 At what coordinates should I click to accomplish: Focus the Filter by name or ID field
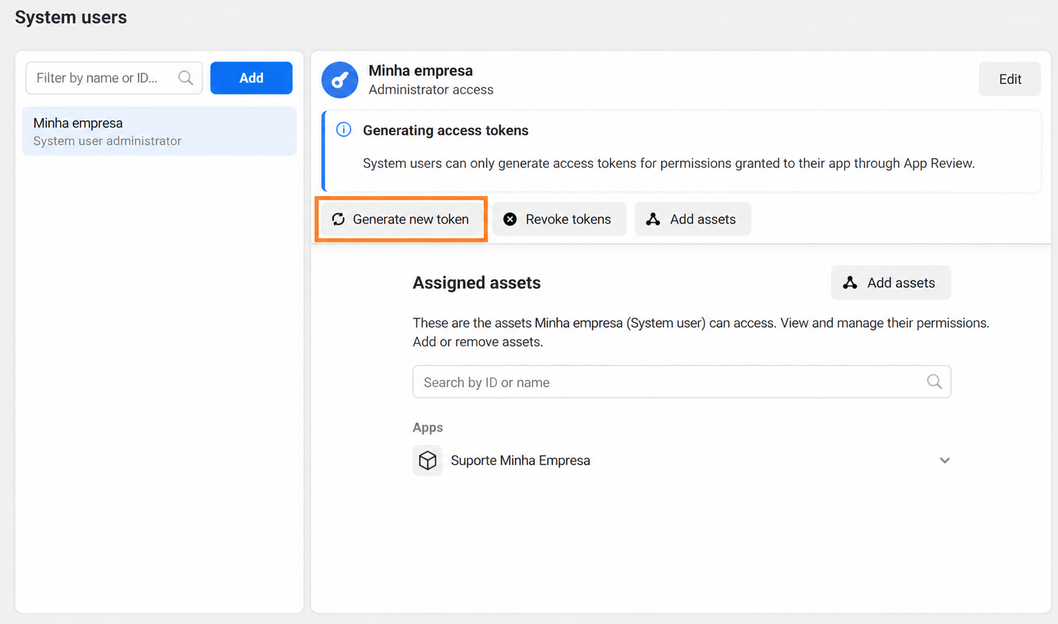(114, 78)
